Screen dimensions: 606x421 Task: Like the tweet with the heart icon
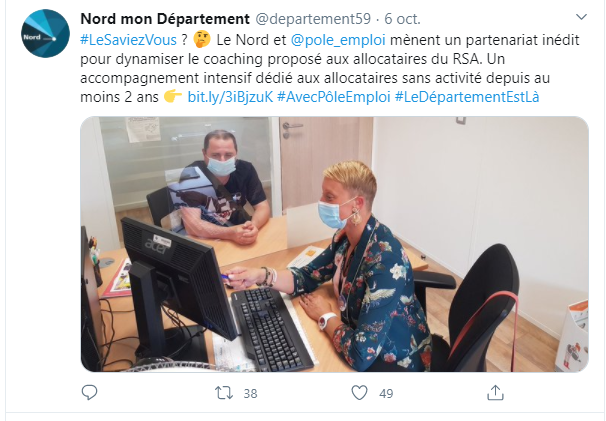click(359, 393)
